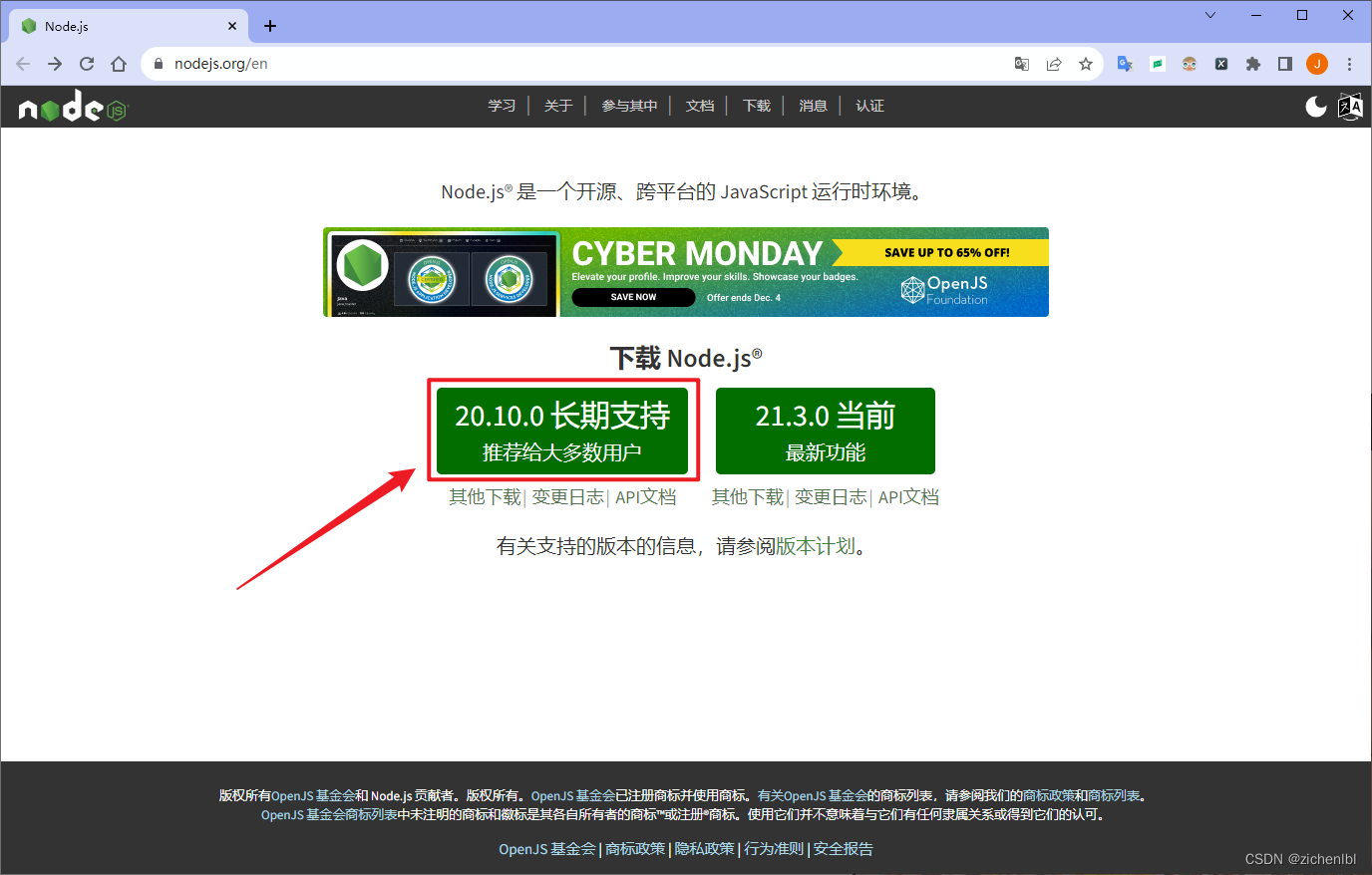
Task: Click the Node.js logo in header
Action: [x=73, y=107]
